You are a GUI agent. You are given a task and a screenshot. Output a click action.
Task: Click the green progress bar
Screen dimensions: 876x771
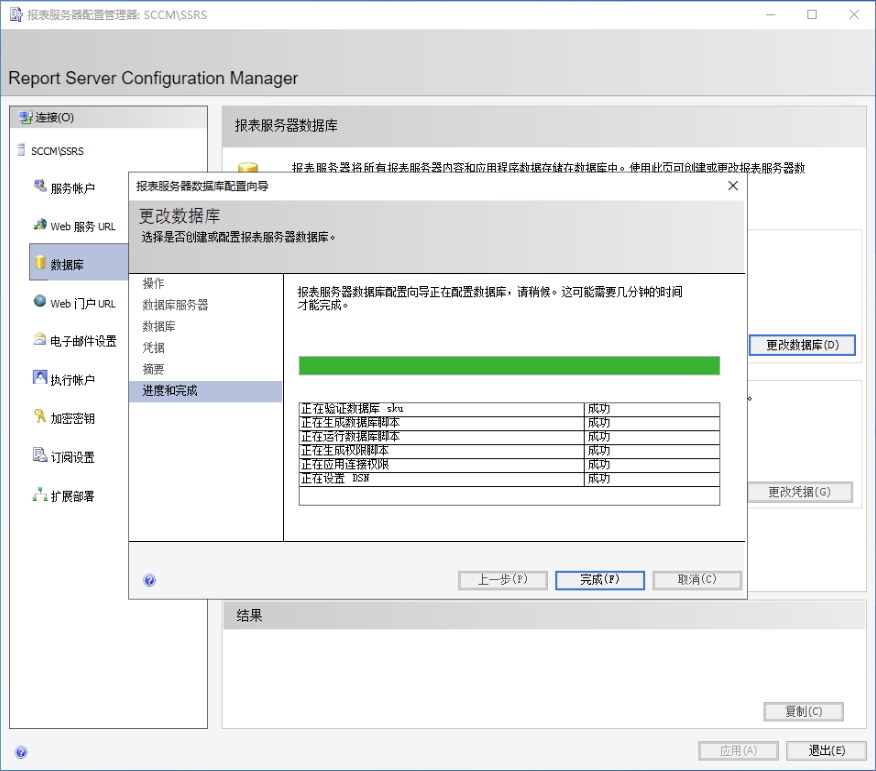click(x=509, y=366)
